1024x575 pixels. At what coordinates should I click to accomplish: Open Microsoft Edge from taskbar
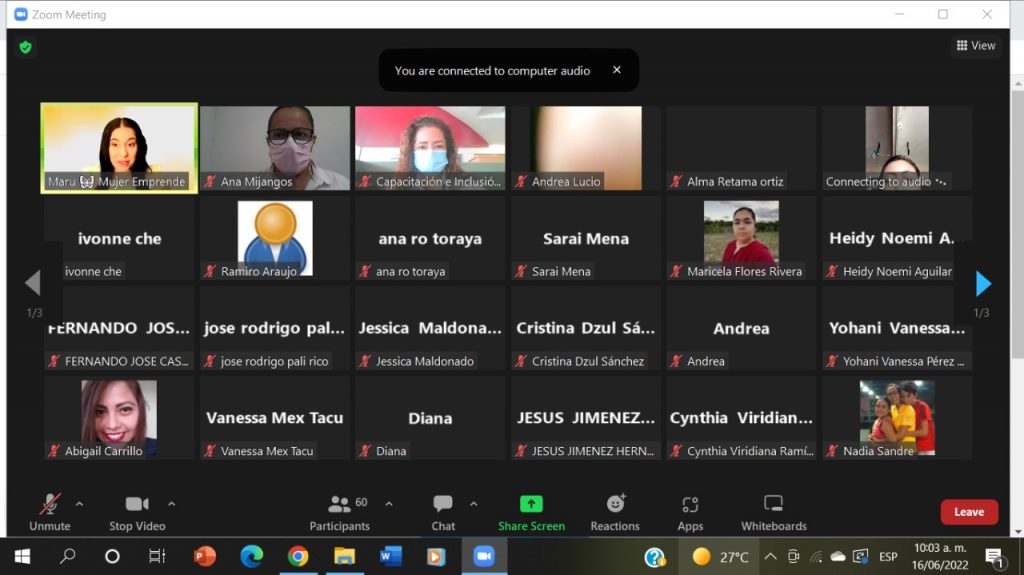coord(251,556)
